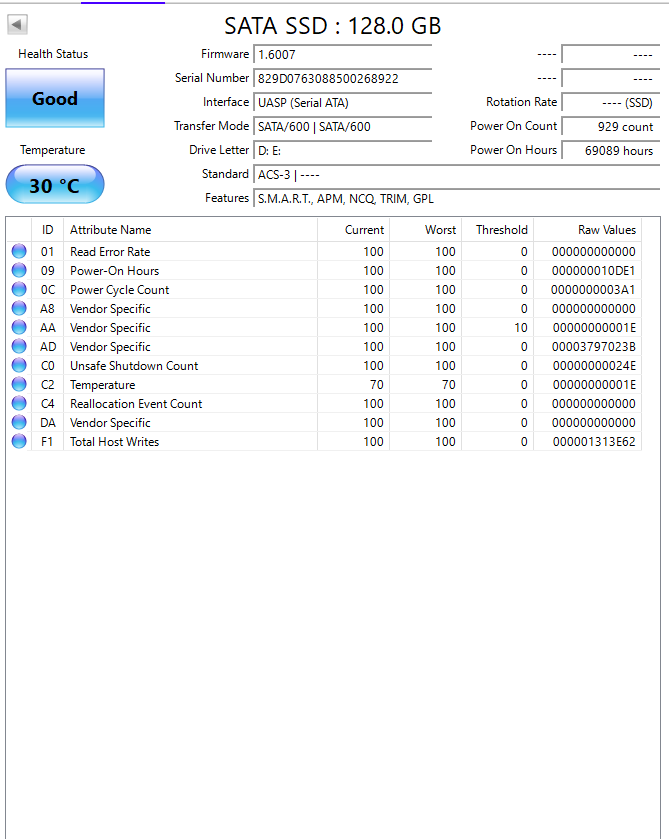The image size is (669, 839).
Task: Click the Drive Letter field D: E:
Action: pyautogui.click(x=343, y=151)
